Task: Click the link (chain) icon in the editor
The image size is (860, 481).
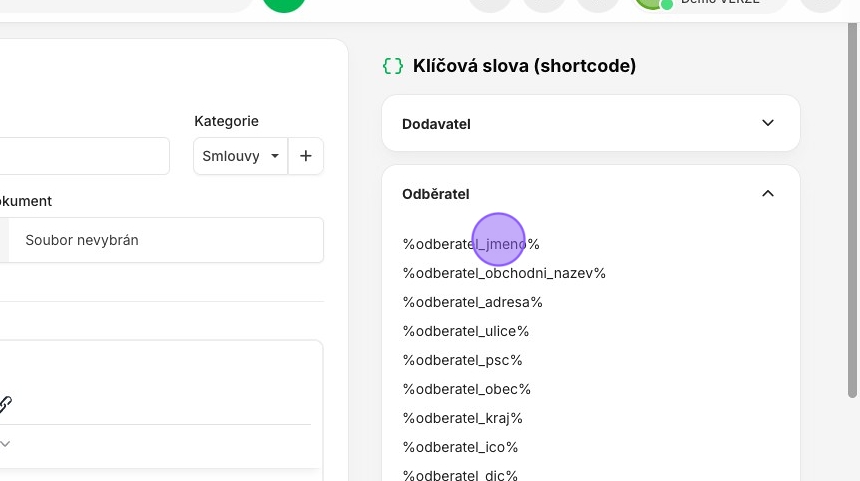Action: (5, 404)
